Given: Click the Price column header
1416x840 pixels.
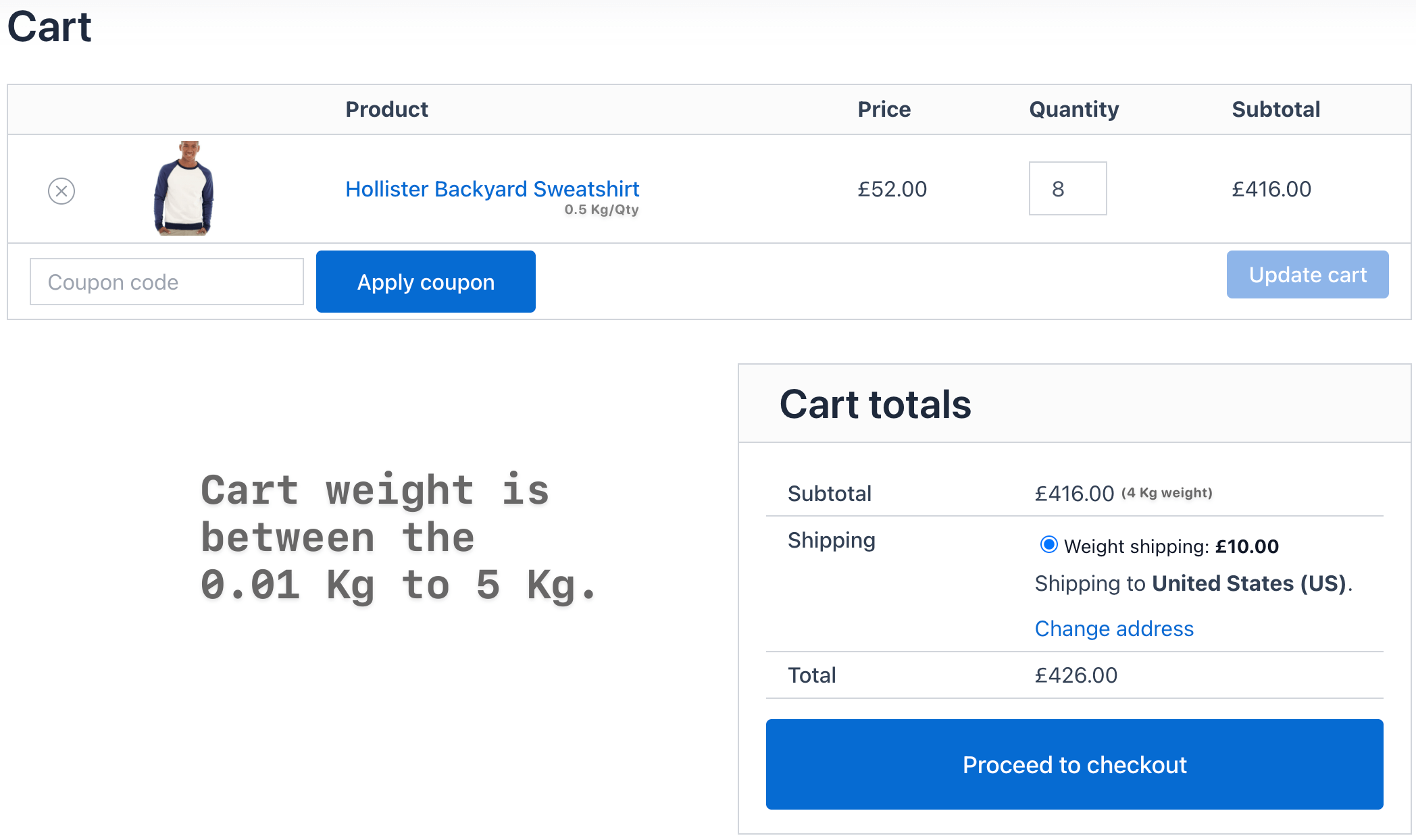Looking at the screenshot, I should (884, 109).
